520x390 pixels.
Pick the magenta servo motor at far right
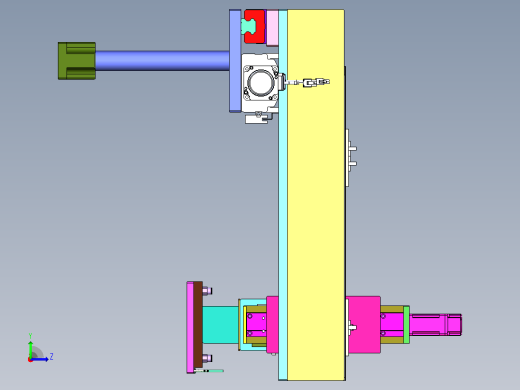[436, 325]
